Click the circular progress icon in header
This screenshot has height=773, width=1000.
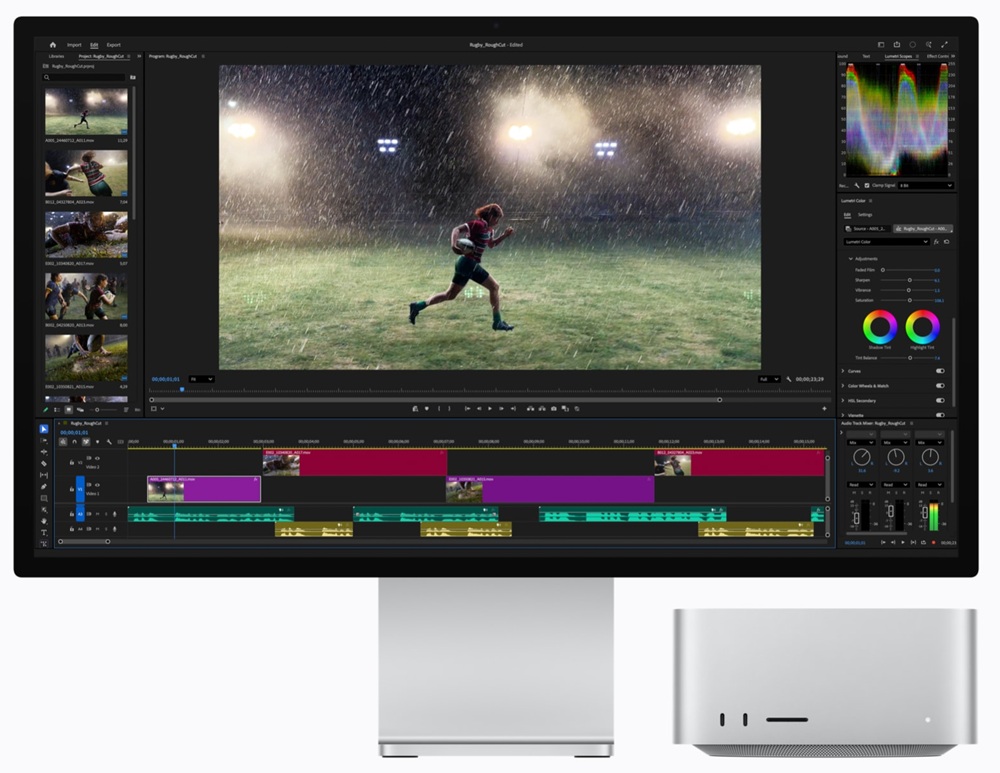[913, 45]
